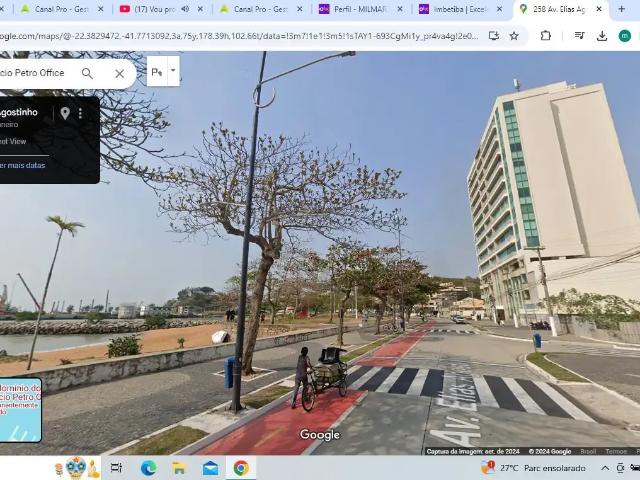Click the search magnifier icon in Maps
The width and height of the screenshot is (640, 480).
[87, 73]
